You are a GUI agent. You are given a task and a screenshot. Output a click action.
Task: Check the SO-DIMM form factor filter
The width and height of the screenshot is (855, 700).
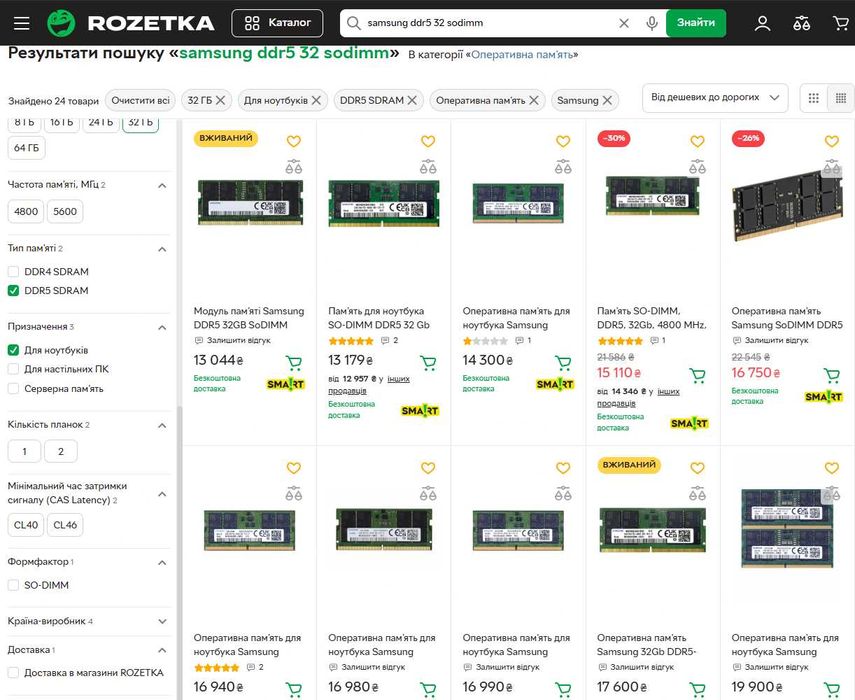pyautogui.click(x=14, y=585)
